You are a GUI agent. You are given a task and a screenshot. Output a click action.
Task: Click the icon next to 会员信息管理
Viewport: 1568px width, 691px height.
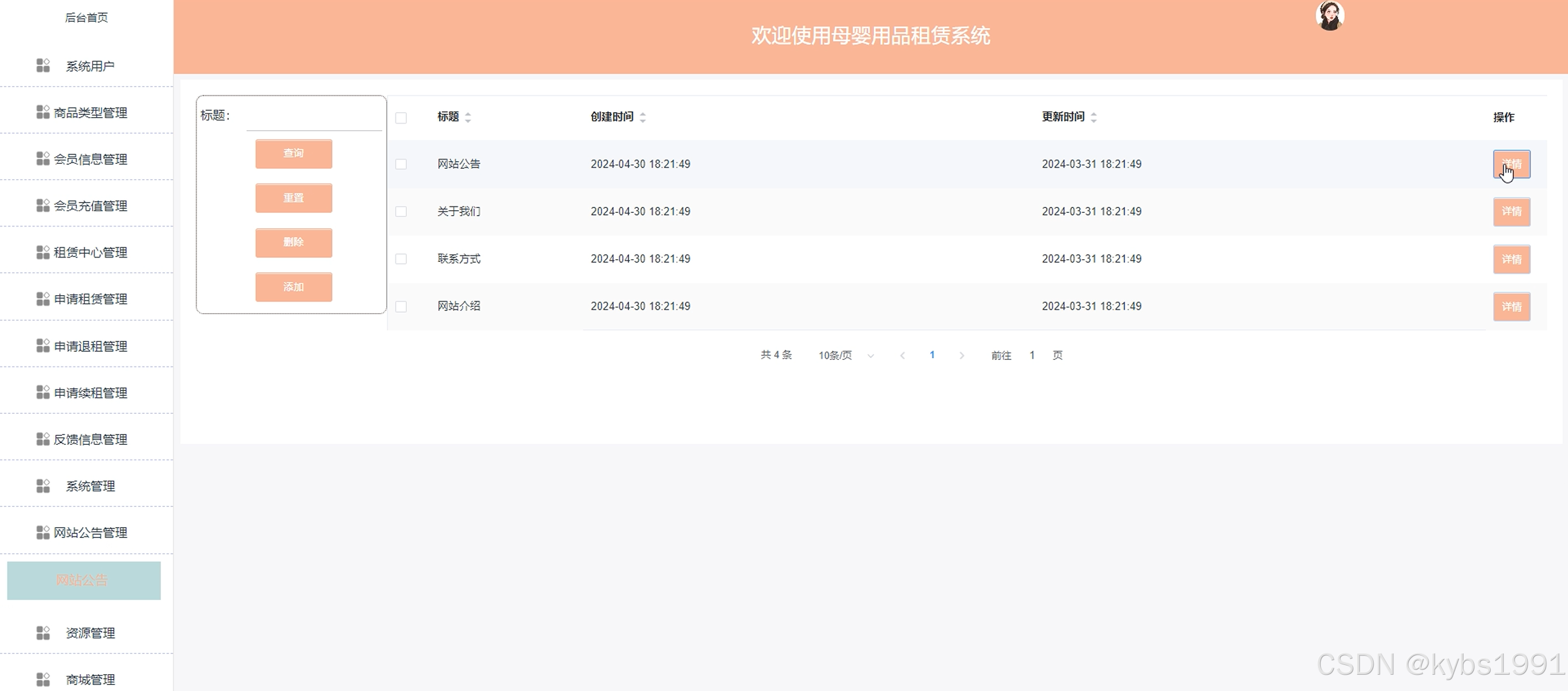[x=43, y=159]
